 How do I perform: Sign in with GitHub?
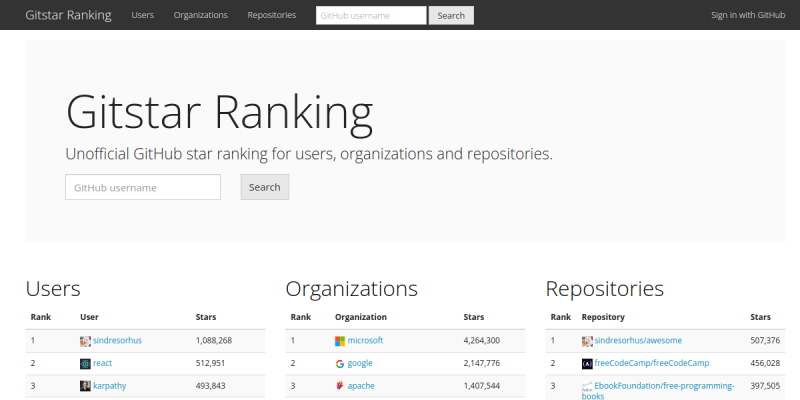748,15
